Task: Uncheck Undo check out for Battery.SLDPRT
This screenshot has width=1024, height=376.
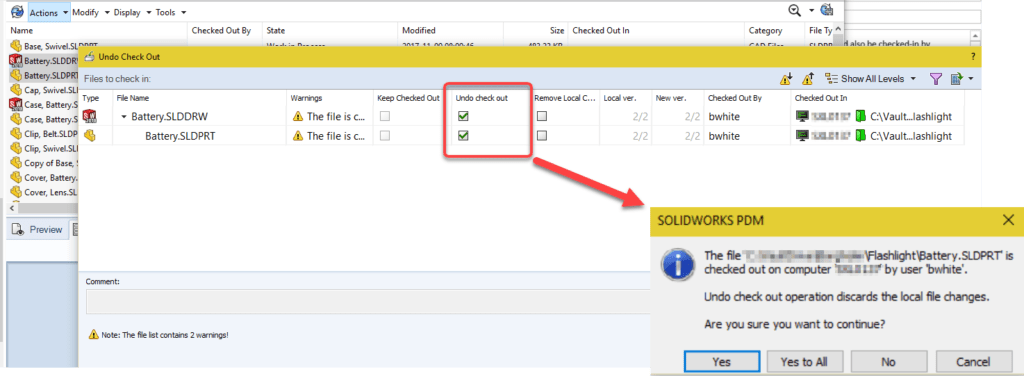Action: [x=464, y=136]
